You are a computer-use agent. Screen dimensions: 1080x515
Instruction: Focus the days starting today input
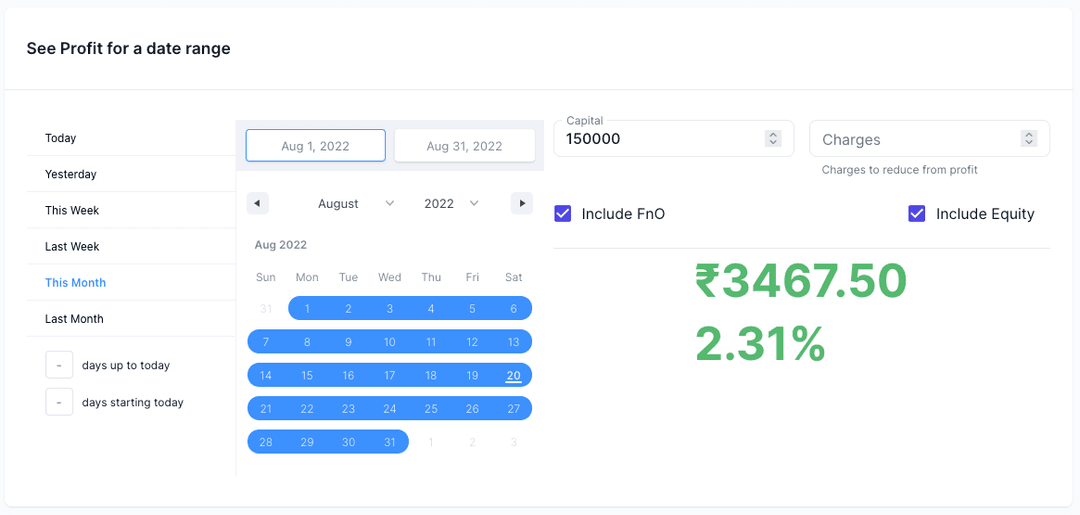(x=59, y=402)
